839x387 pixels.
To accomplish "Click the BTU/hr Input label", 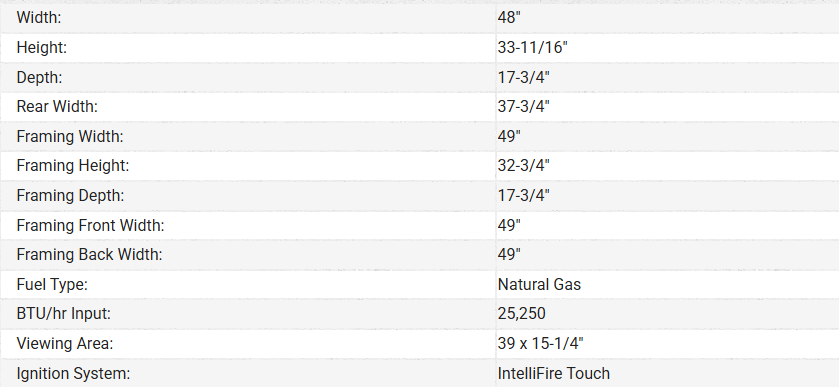I will (64, 314).
